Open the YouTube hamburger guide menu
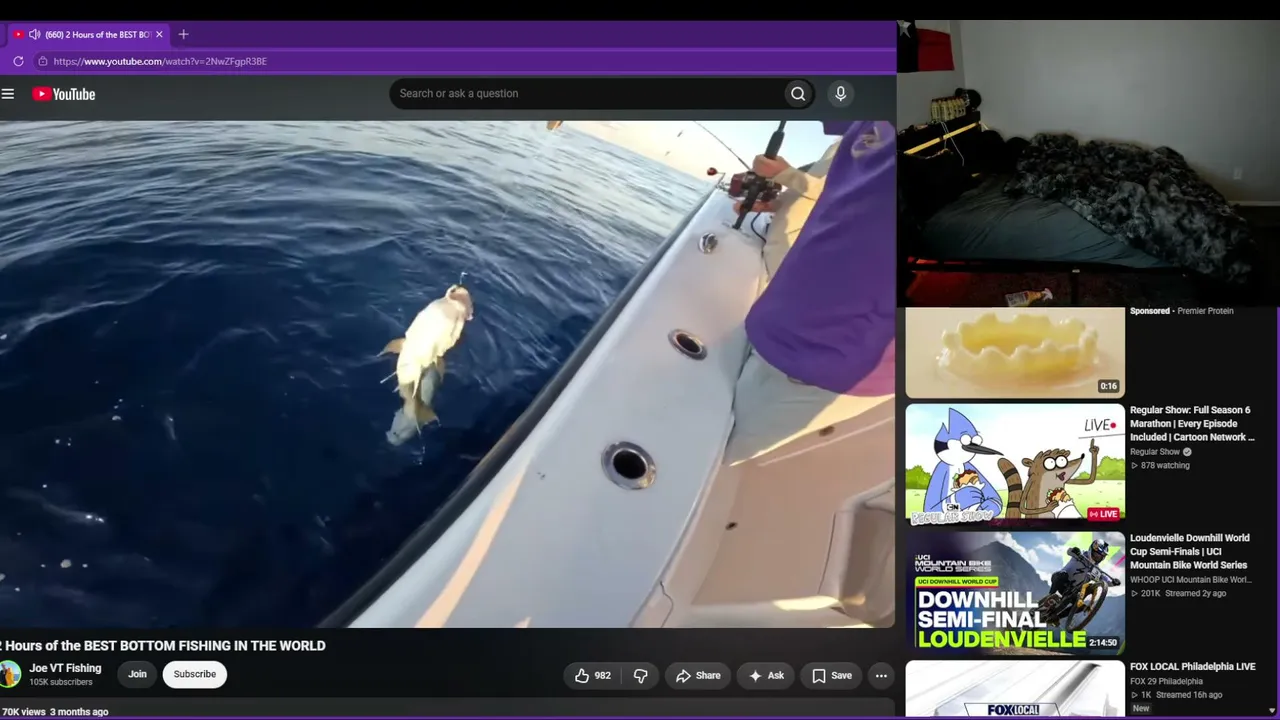 [8, 94]
